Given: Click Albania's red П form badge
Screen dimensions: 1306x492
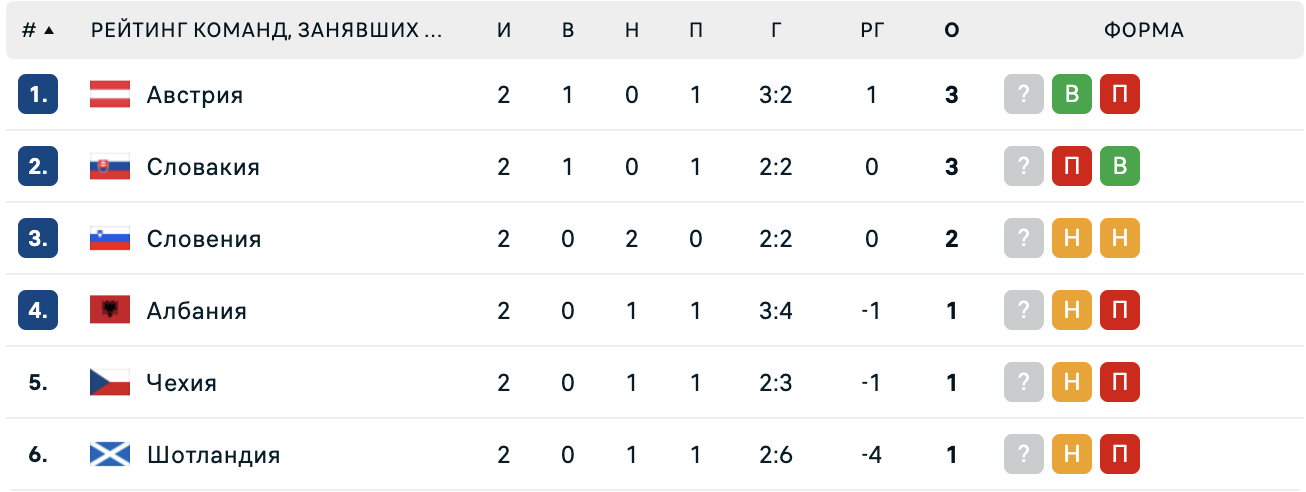Looking at the screenshot, I should pos(1120,311).
